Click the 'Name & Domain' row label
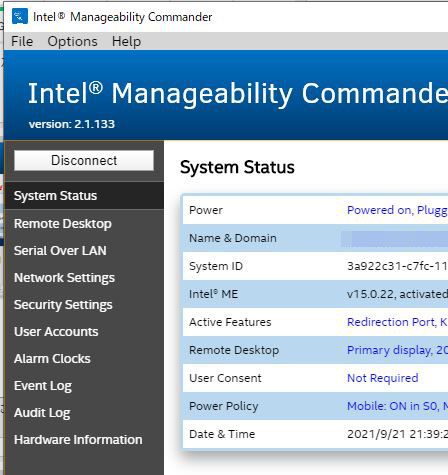The width and height of the screenshot is (448, 475). 233,238
